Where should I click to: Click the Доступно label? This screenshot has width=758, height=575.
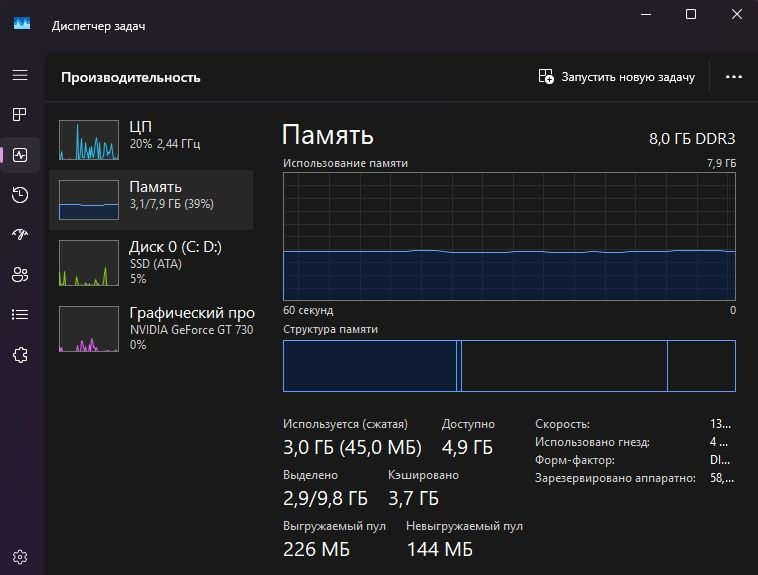468,424
